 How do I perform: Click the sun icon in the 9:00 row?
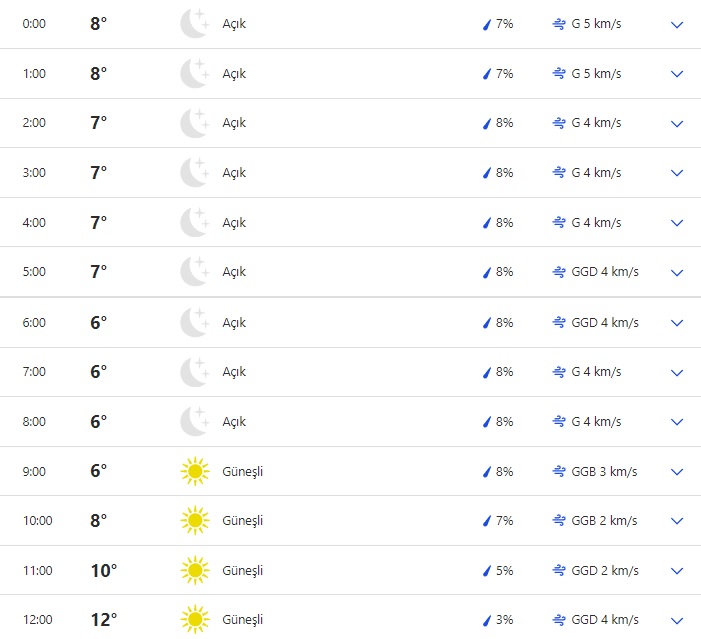click(x=194, y=471)
